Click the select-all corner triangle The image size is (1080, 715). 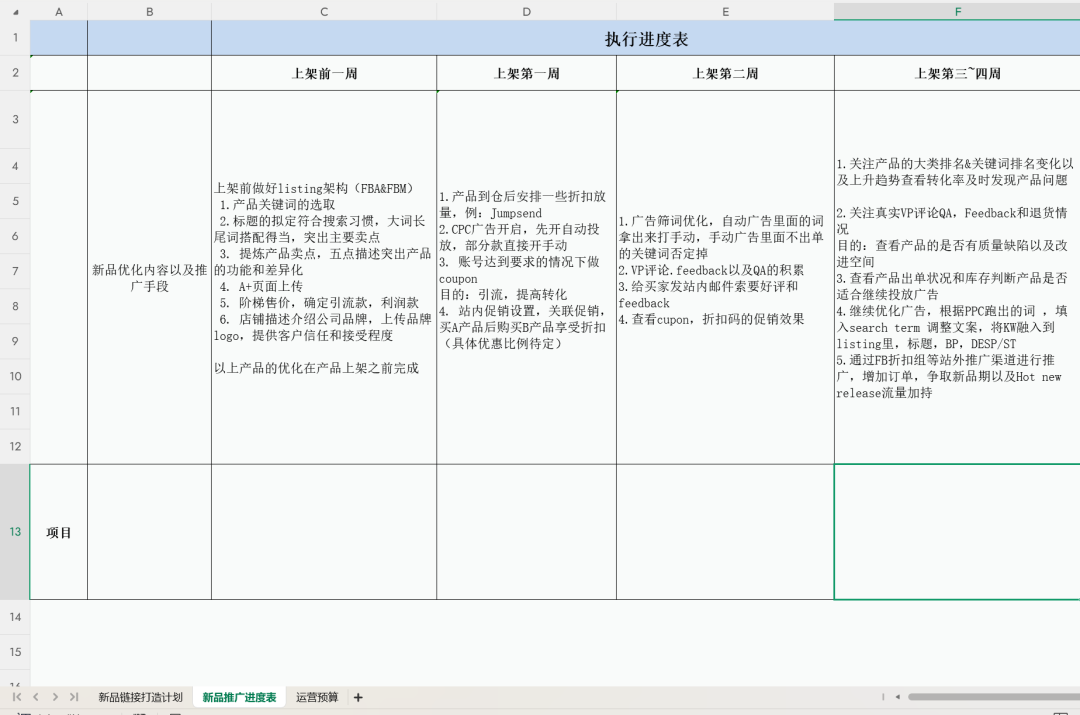click(15, 12)
